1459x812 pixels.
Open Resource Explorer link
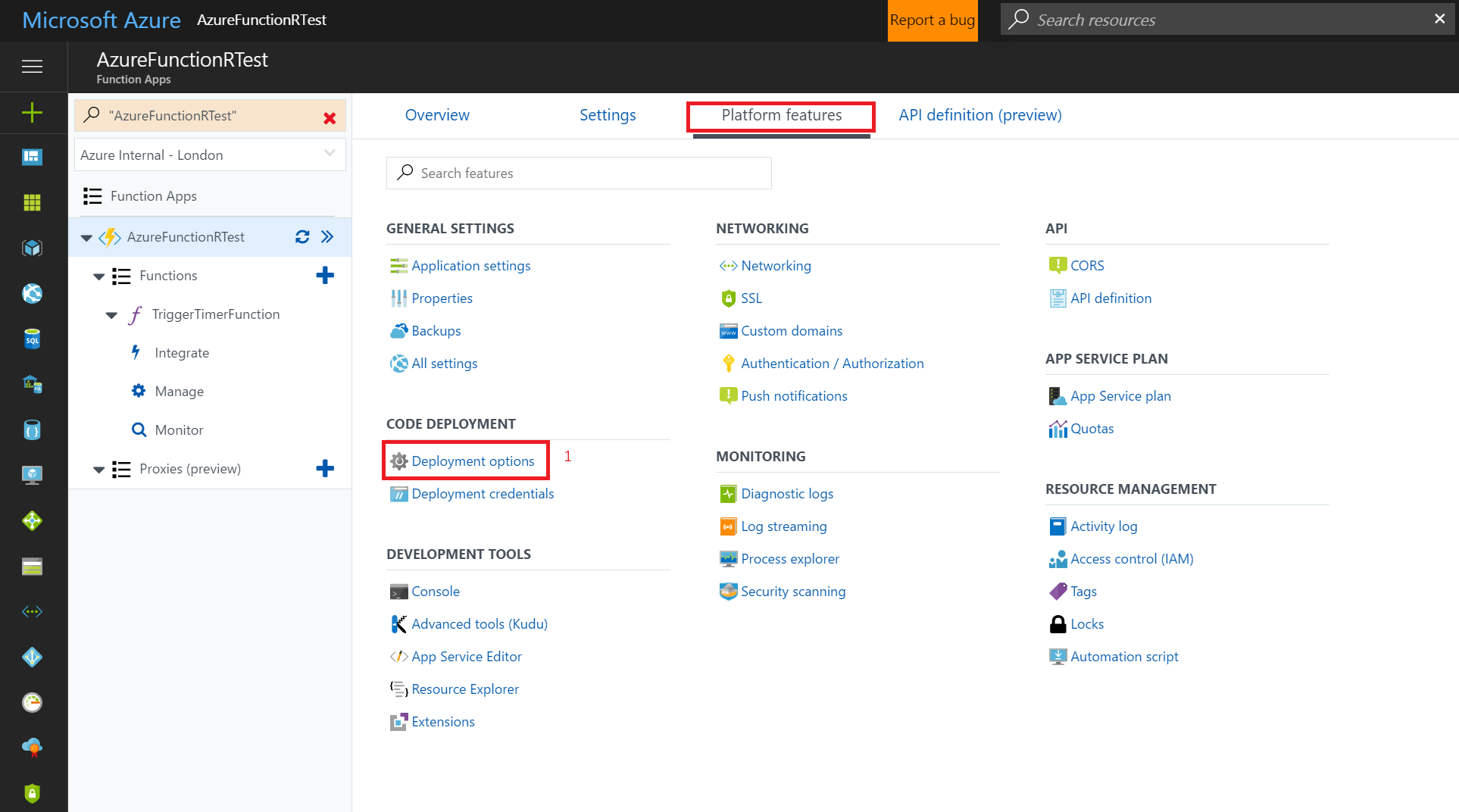(465, 689)
